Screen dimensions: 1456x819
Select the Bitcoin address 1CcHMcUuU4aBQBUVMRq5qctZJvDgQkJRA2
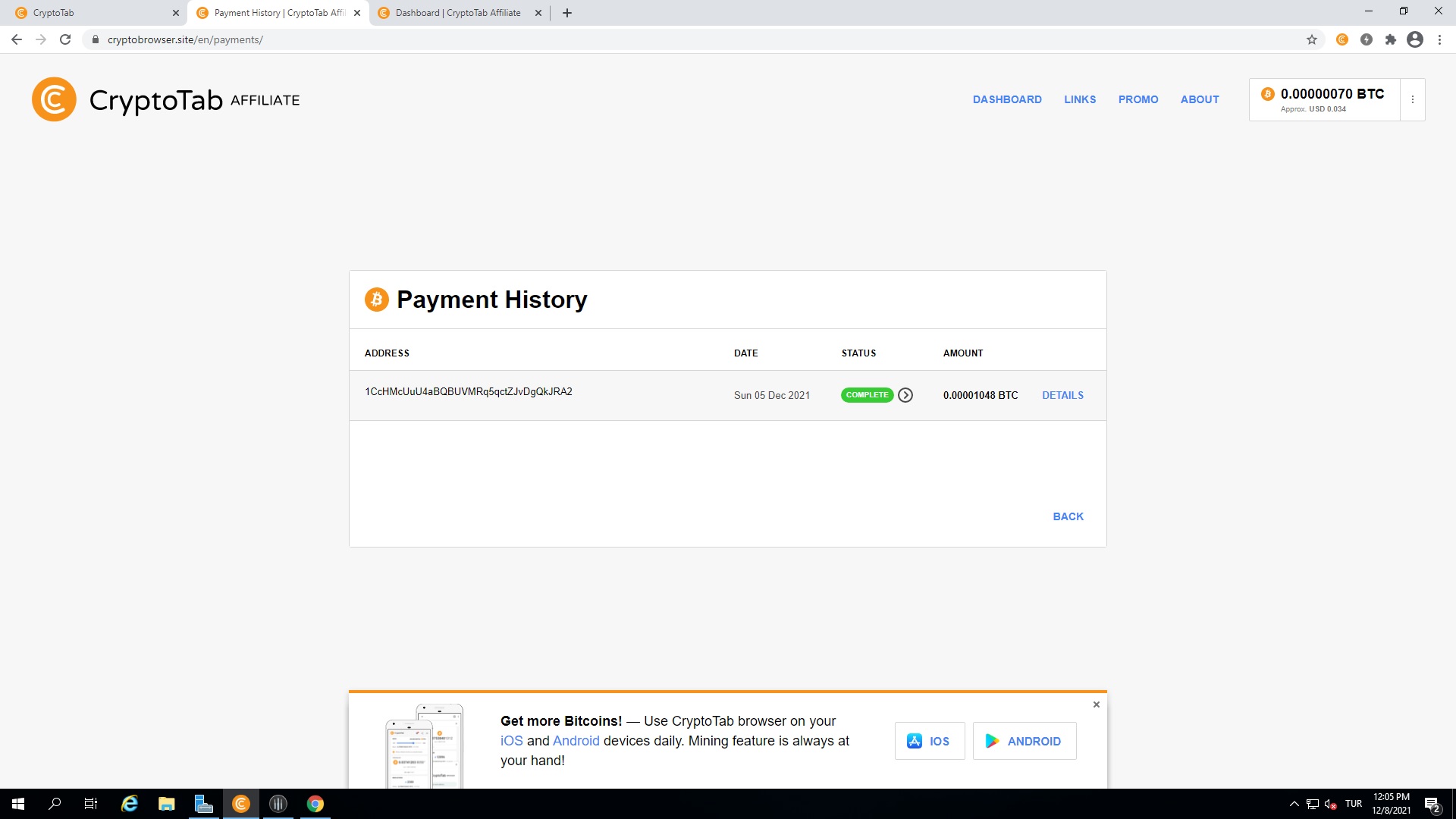coord(469,392)
